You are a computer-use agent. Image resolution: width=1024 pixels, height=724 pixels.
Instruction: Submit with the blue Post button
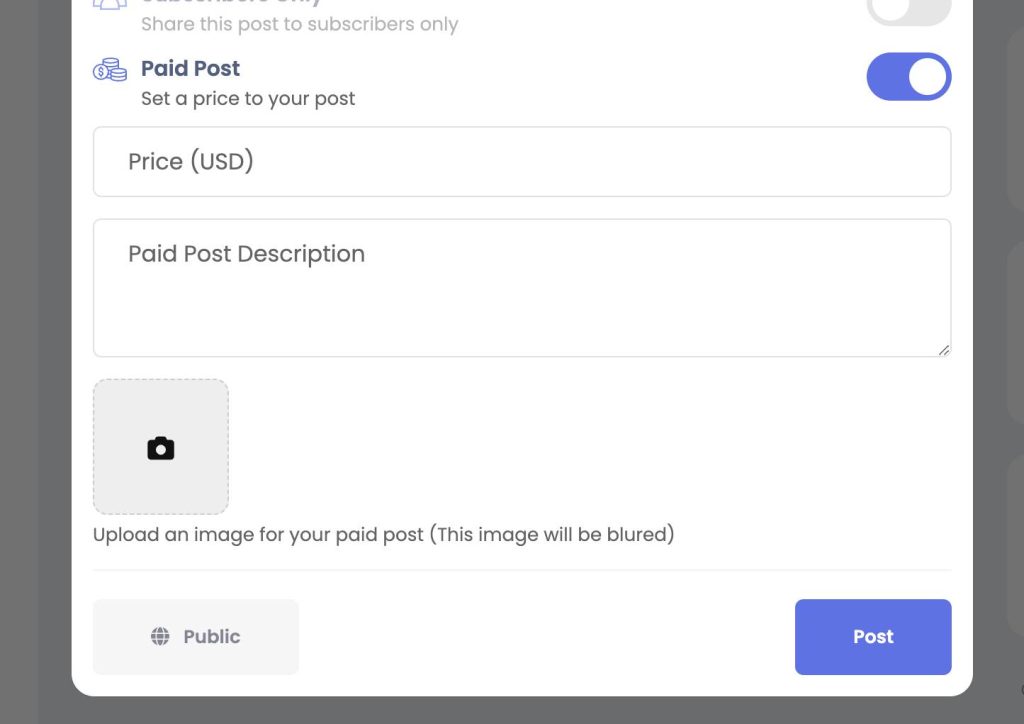(873, 637)
